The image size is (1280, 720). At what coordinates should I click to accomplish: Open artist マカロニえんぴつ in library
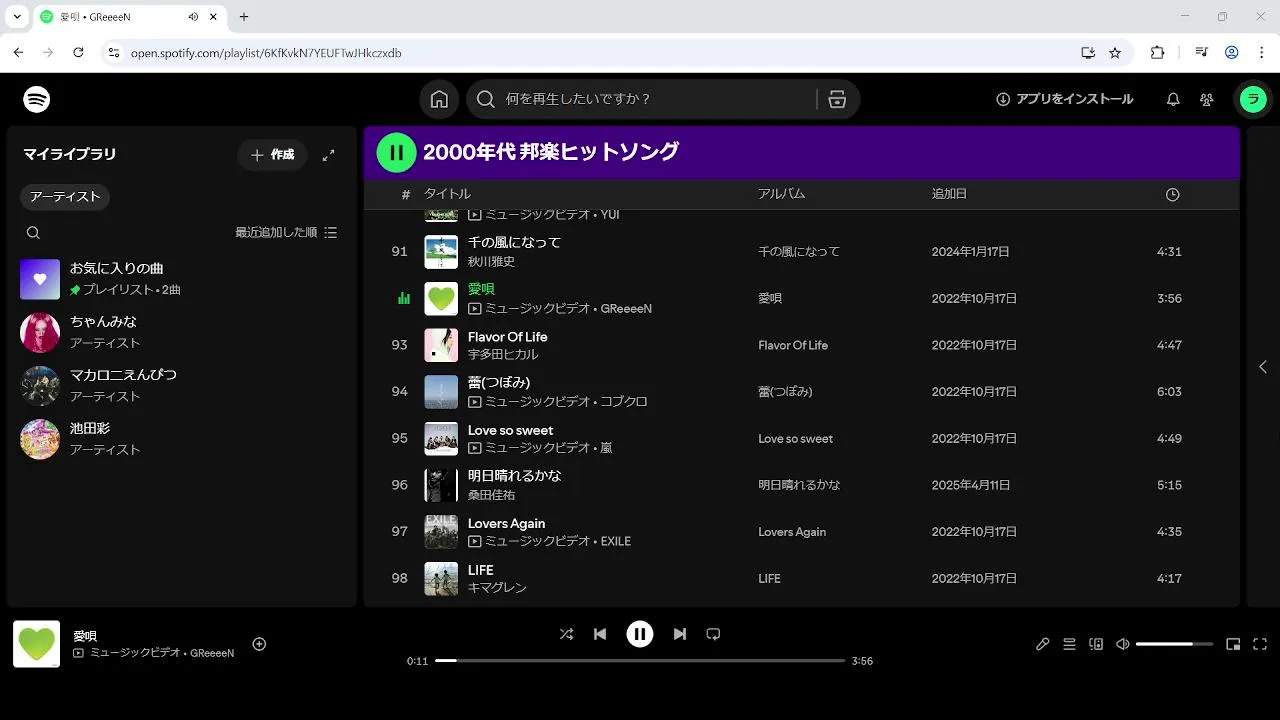pyautogui.click(x=180, y=385)
